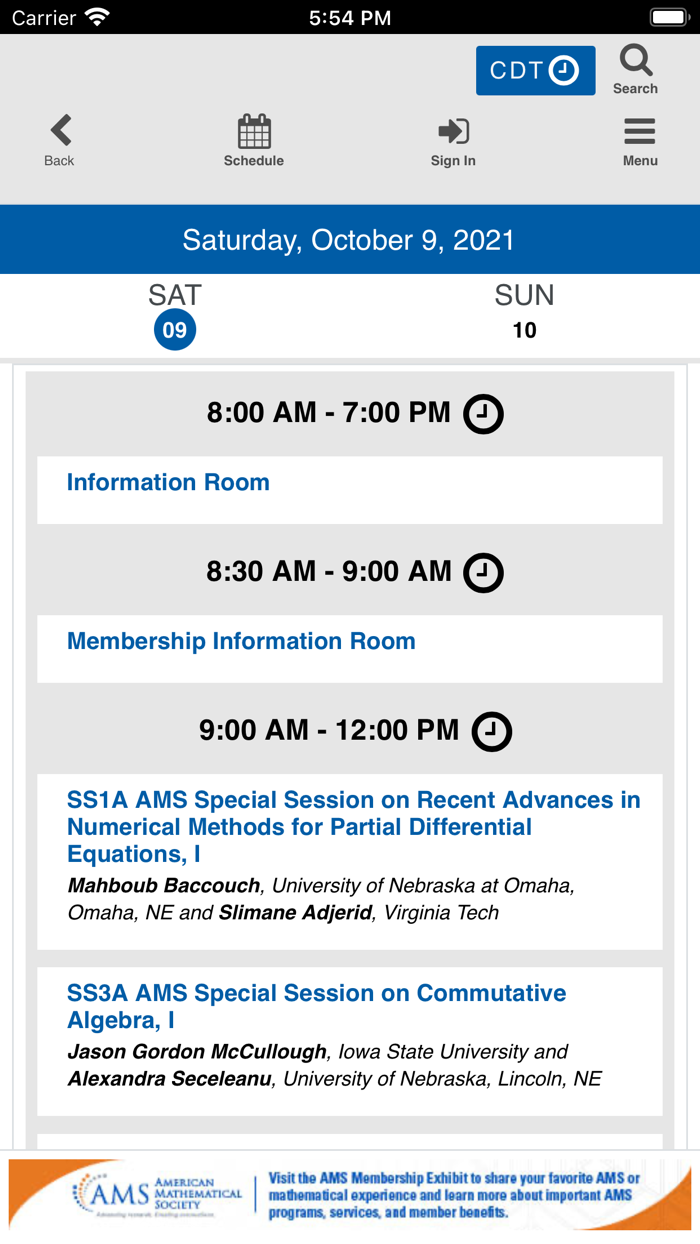Tap the AMS Membership Exhibit banner
This screenshot has height=1244, width=700.
(x=455, y=1195)
